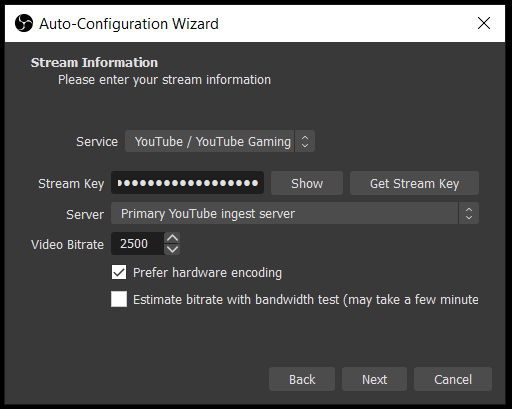Click the Prefer hardware encoding label text
Screen dimensions: 512x409
207,273
